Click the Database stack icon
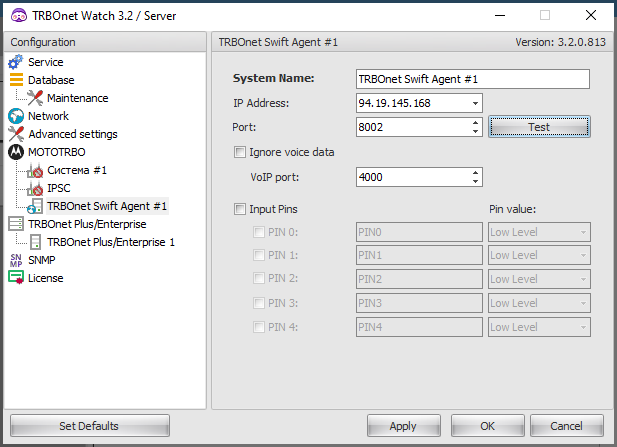This screenshot has height=447, width=617. click(16, 79)
